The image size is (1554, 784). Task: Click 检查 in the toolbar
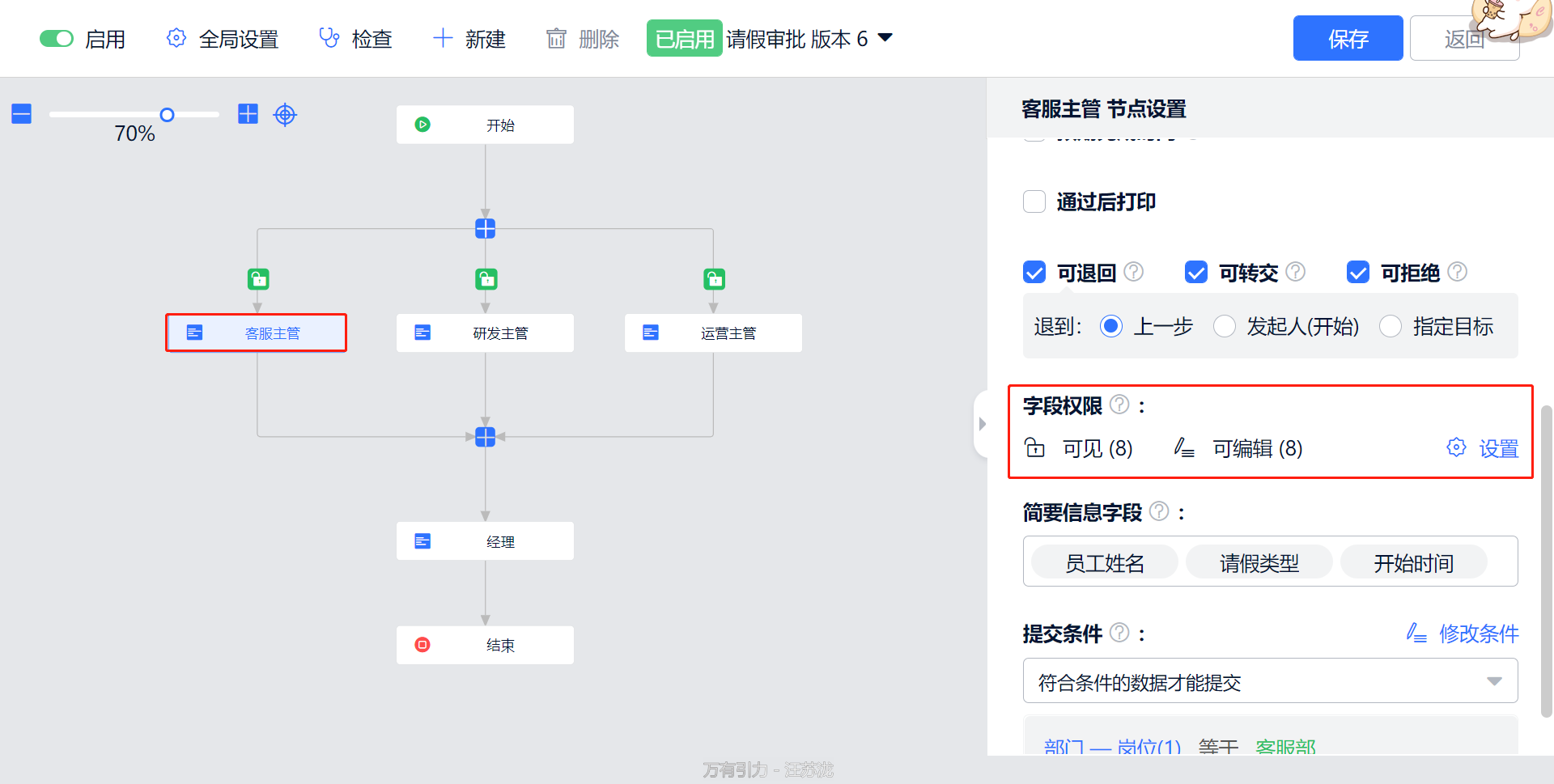click(356, 39)
